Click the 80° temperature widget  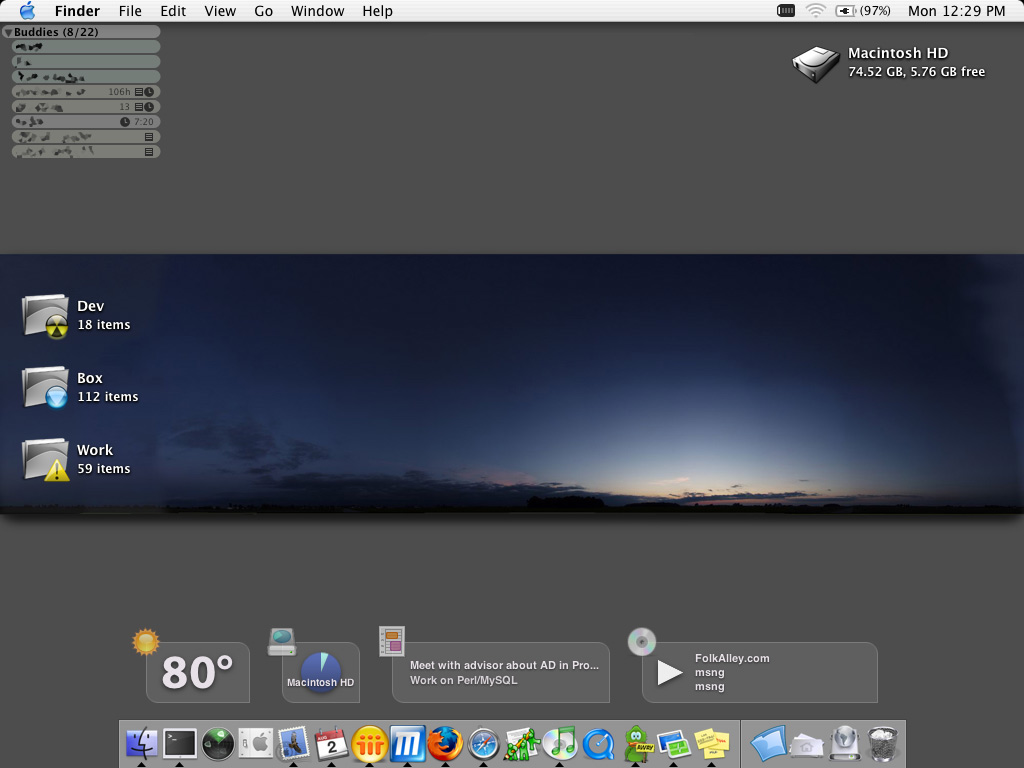[197, 673]
